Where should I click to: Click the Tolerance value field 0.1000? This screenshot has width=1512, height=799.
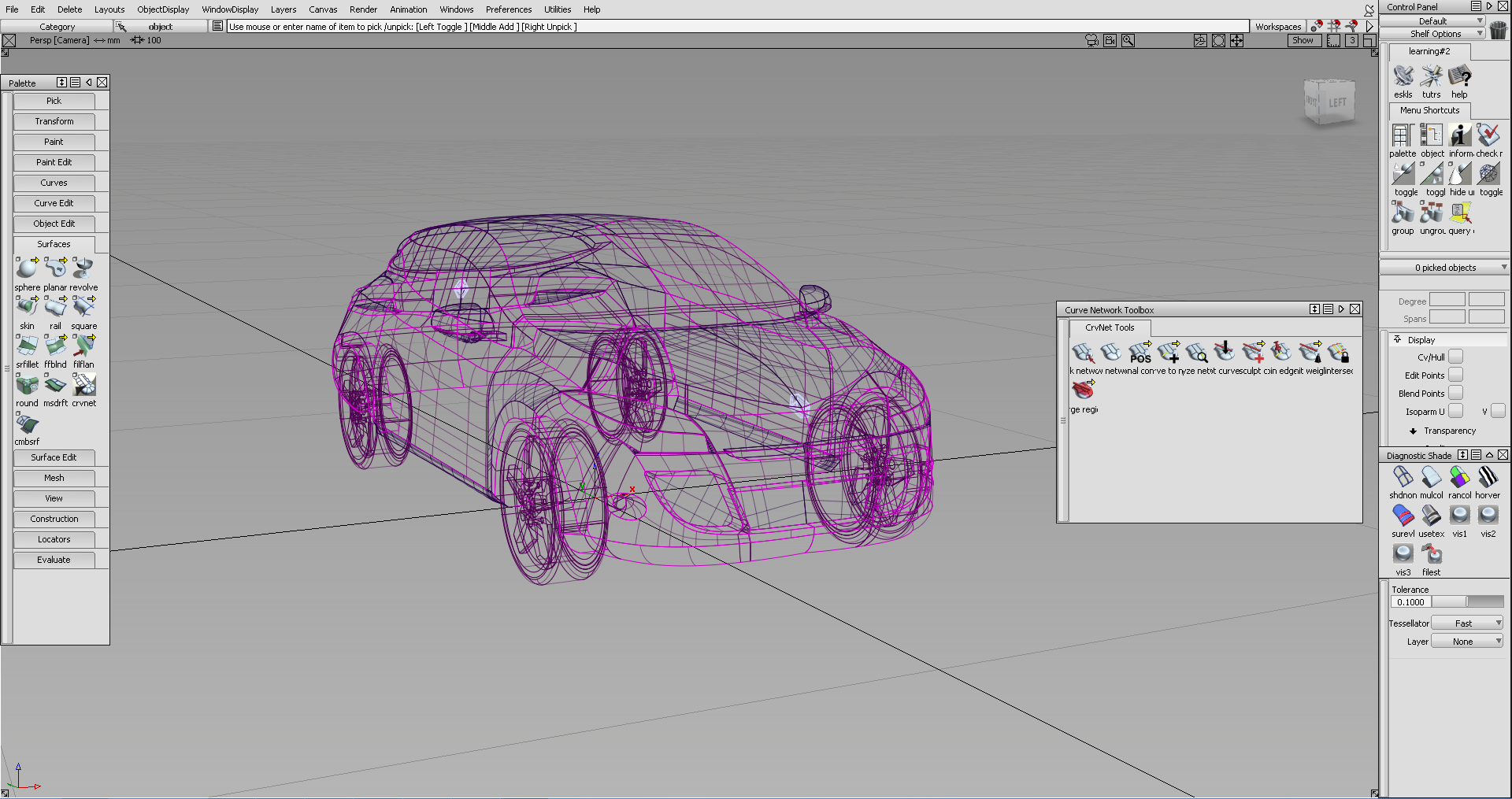point(1410,602)
